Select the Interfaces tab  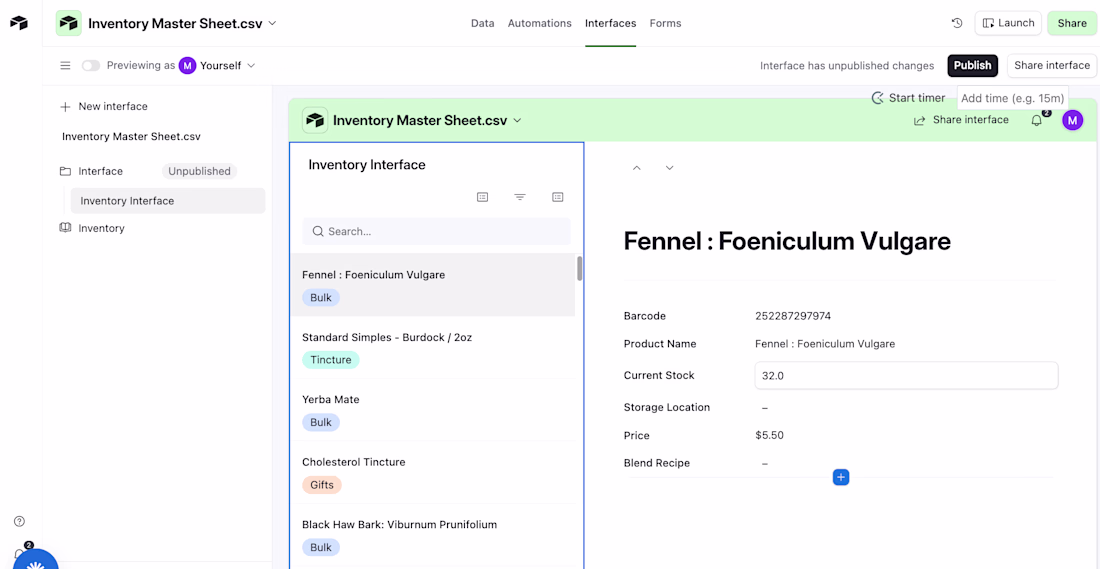click(x=610, y=23)
